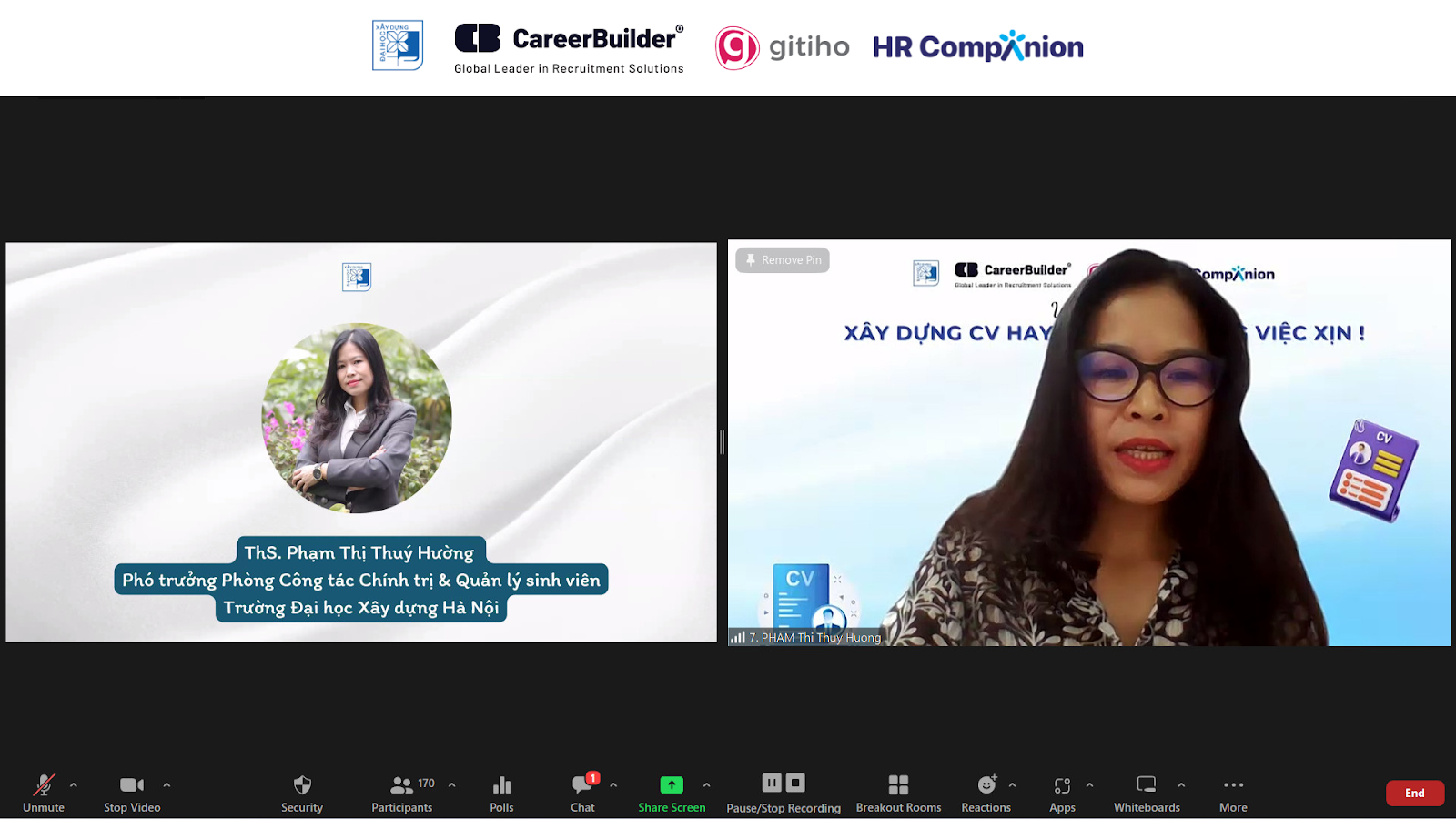Open Polls bar chart icon
This screenshot has height=819, width=1456.
[501, 794]
